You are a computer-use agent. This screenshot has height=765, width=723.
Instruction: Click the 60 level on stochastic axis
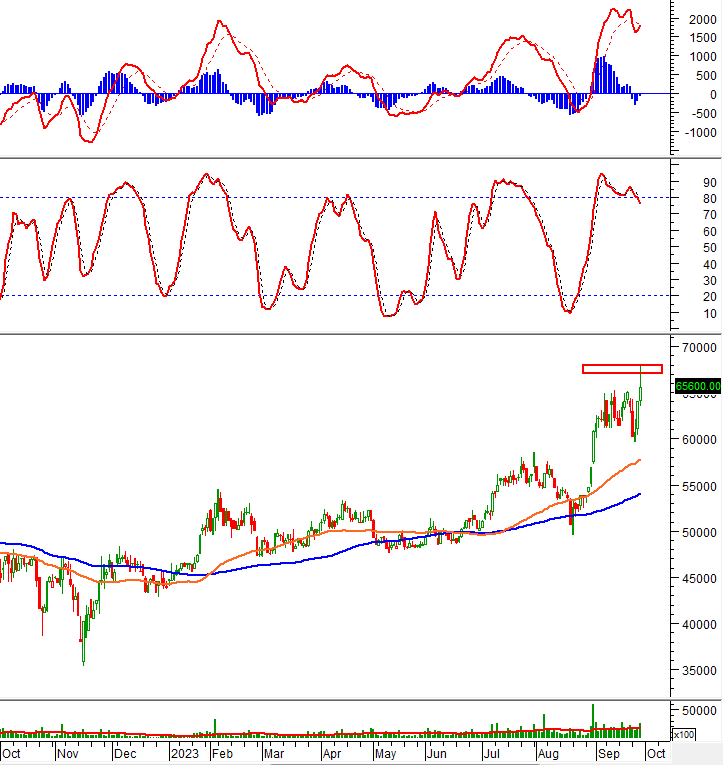709,231
